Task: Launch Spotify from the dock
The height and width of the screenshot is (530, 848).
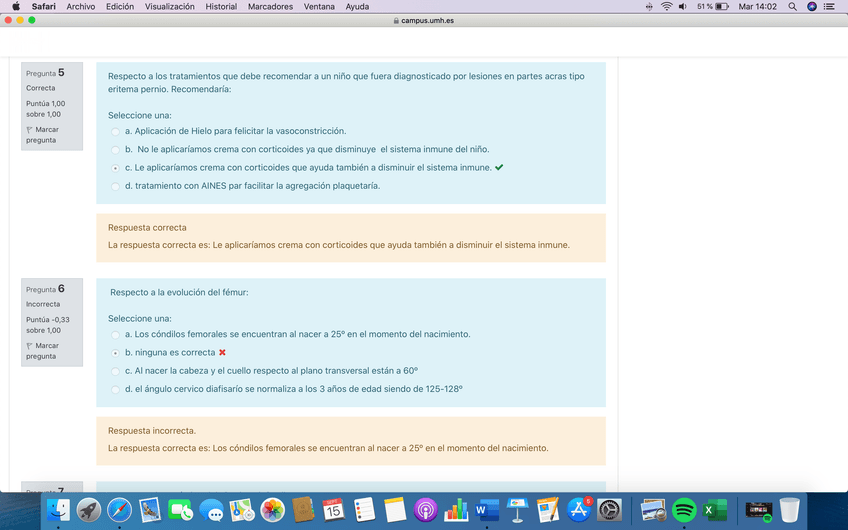Action: (684, 510)
